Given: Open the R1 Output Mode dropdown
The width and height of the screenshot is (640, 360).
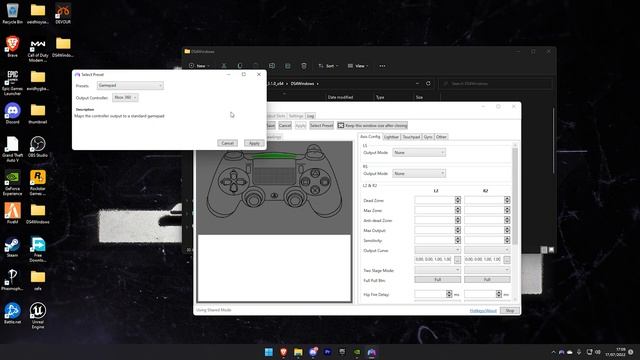Looking at the screenshot, I should pyautogui.click(x=419, y=173).
